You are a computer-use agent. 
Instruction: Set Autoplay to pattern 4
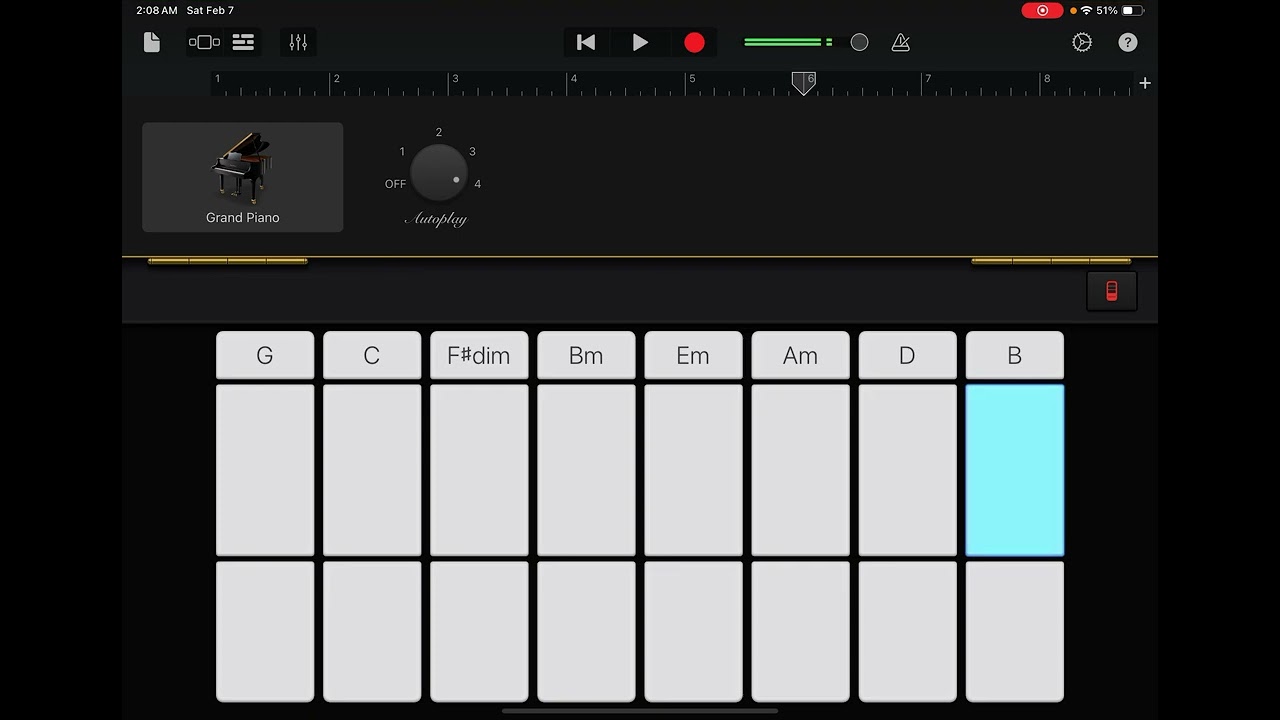click(x=477, y=184)
